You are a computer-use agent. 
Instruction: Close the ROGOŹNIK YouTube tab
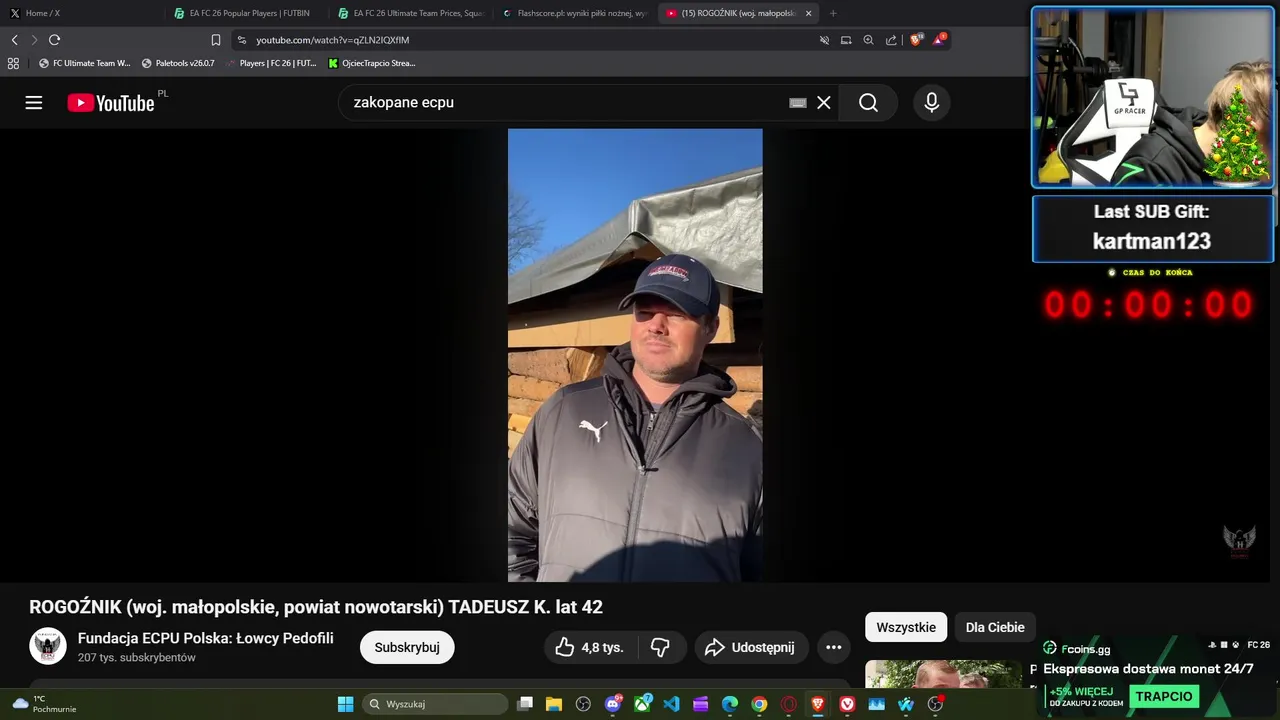click(808, 13)
